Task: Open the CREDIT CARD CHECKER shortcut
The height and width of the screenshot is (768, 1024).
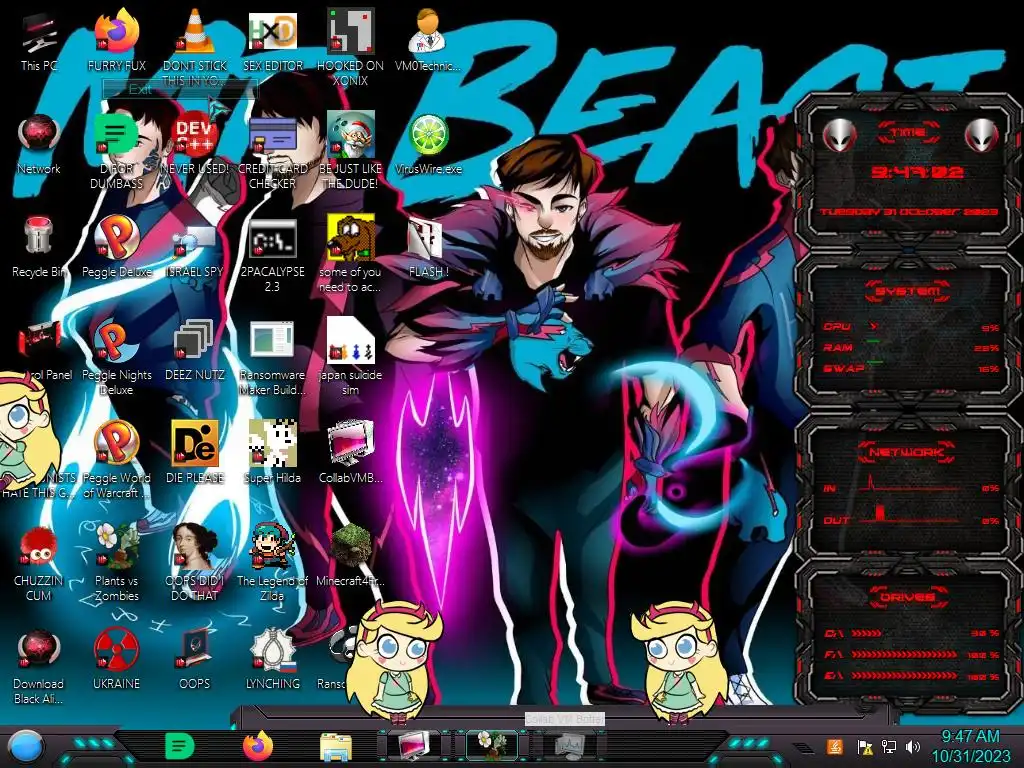Action: [x=272, y=151]
